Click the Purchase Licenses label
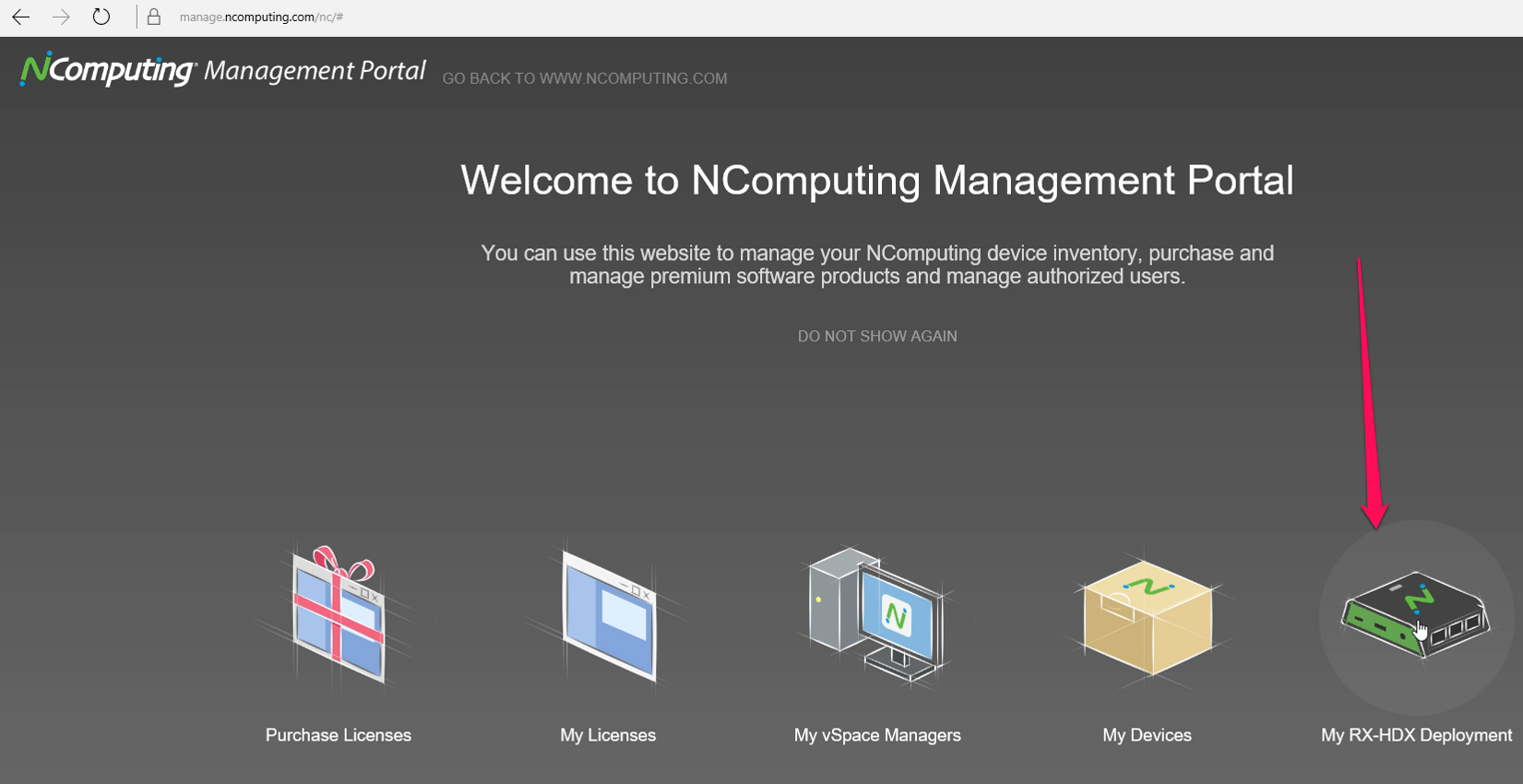 pos(339,735)
